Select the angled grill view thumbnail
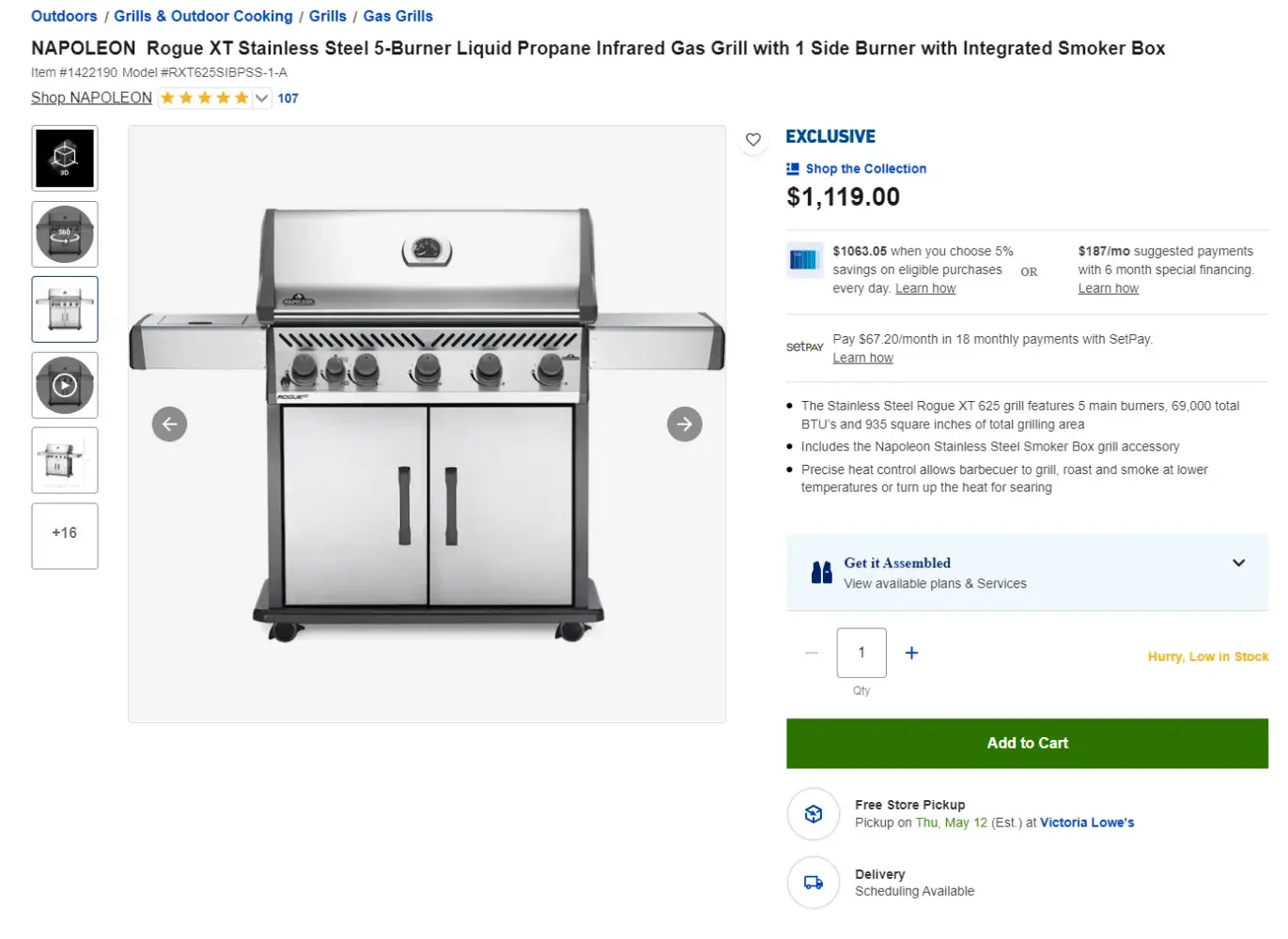The width and height of the screenshot is (1288, 939). pos(65,460)
